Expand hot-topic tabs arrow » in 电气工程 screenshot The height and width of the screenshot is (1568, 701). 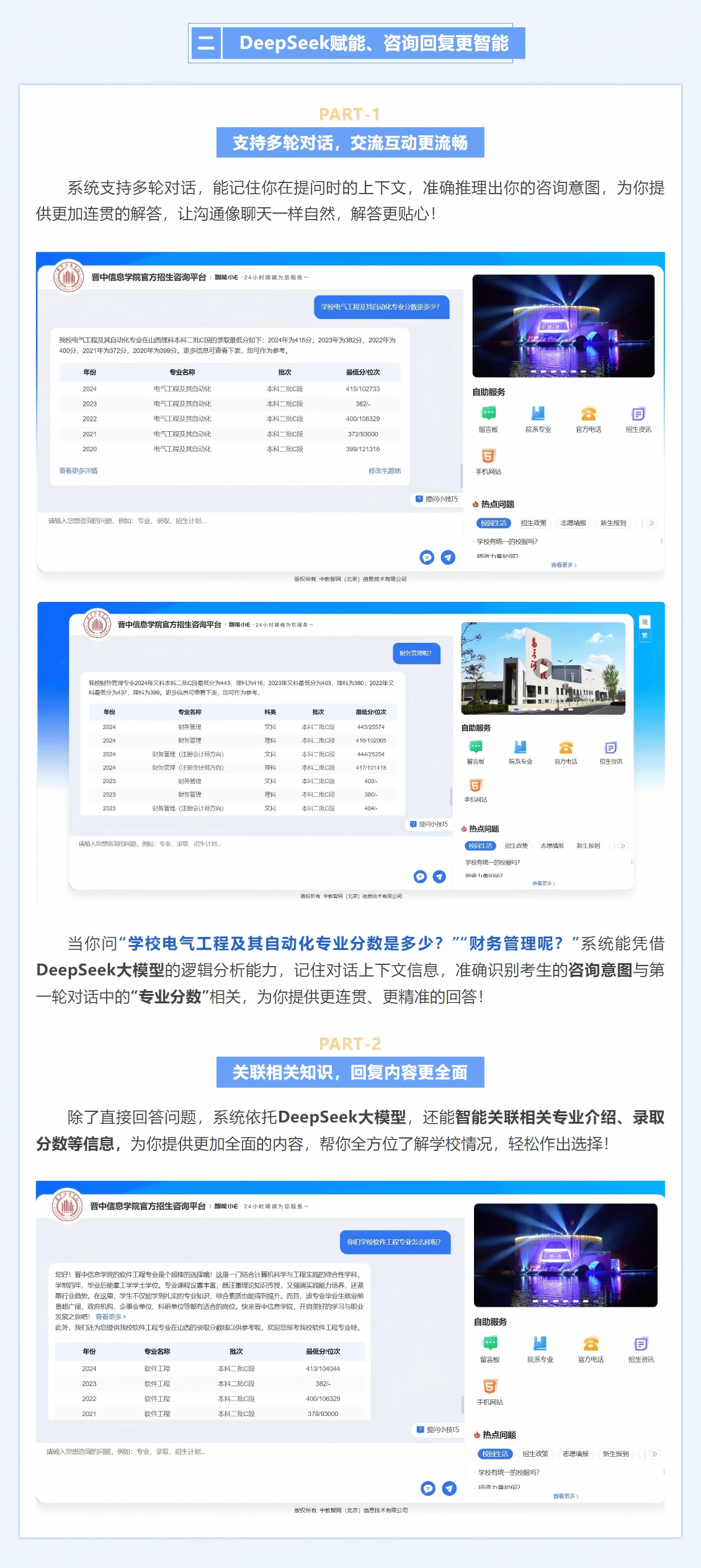coord(651,523)
